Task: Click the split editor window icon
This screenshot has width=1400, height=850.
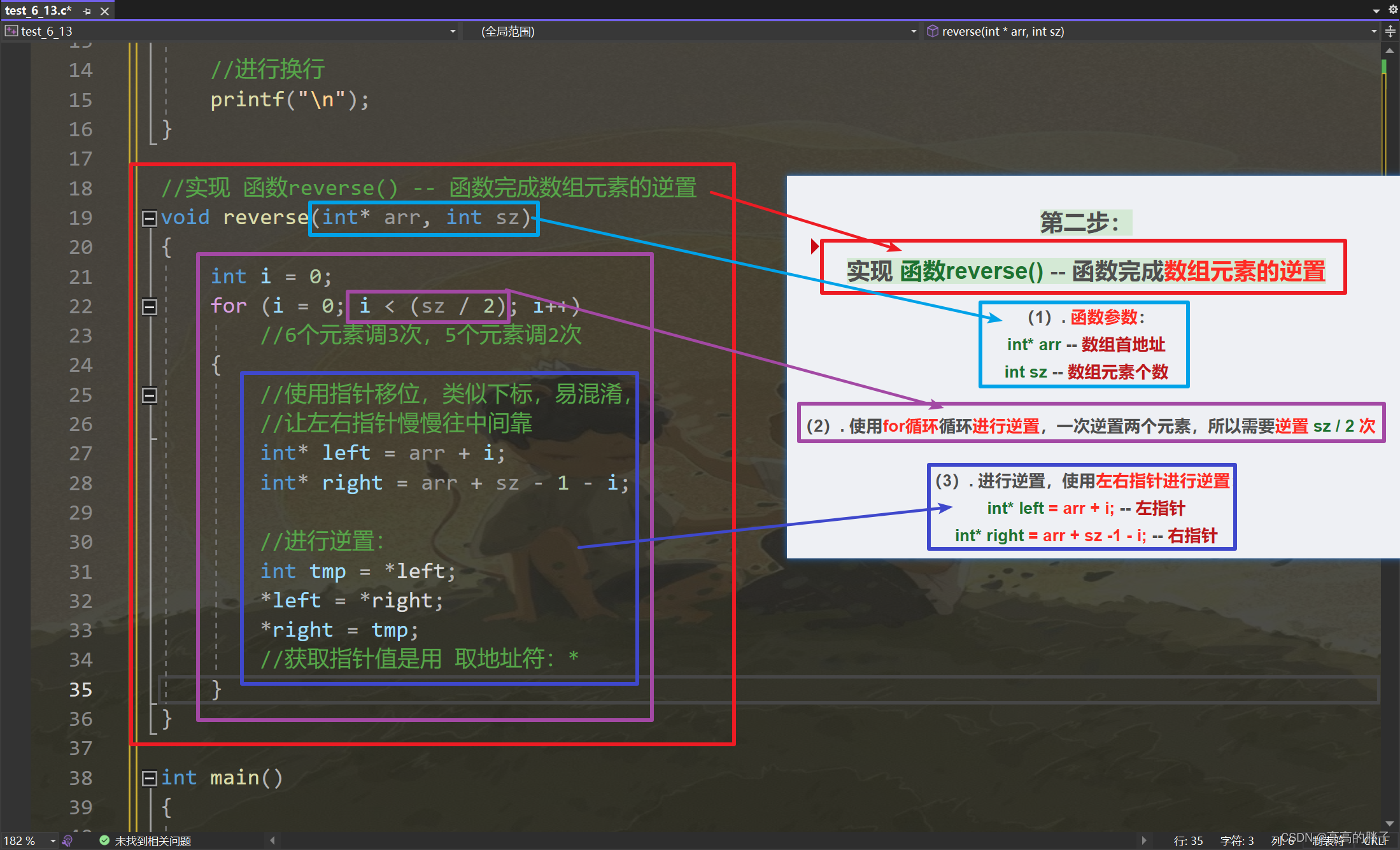Action: (1390, 31)
